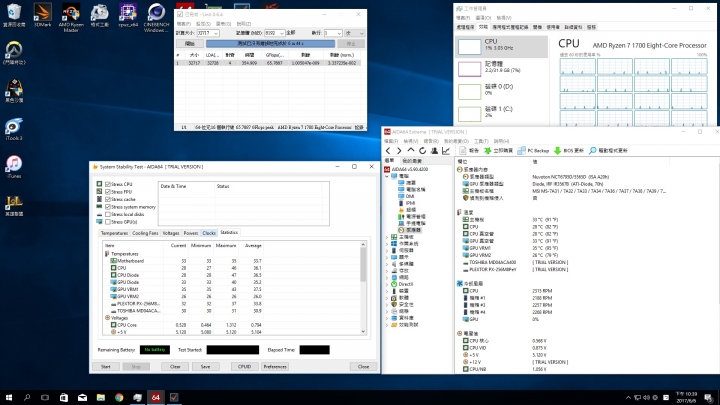Open iTunes desktop shortcut
The height and width of the screenshot is (405, 720).
click(x=14, y=167)
